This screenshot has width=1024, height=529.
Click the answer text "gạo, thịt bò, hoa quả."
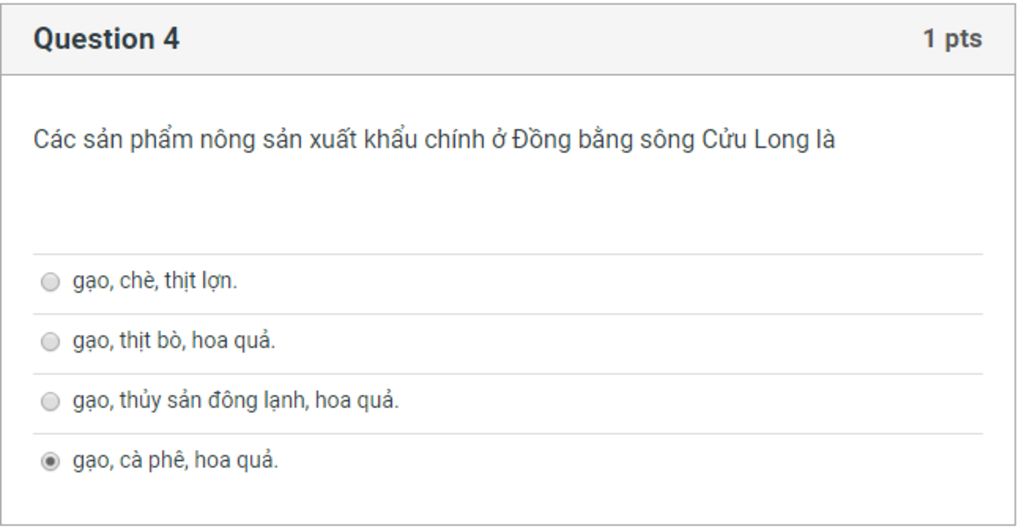(174, 341)
